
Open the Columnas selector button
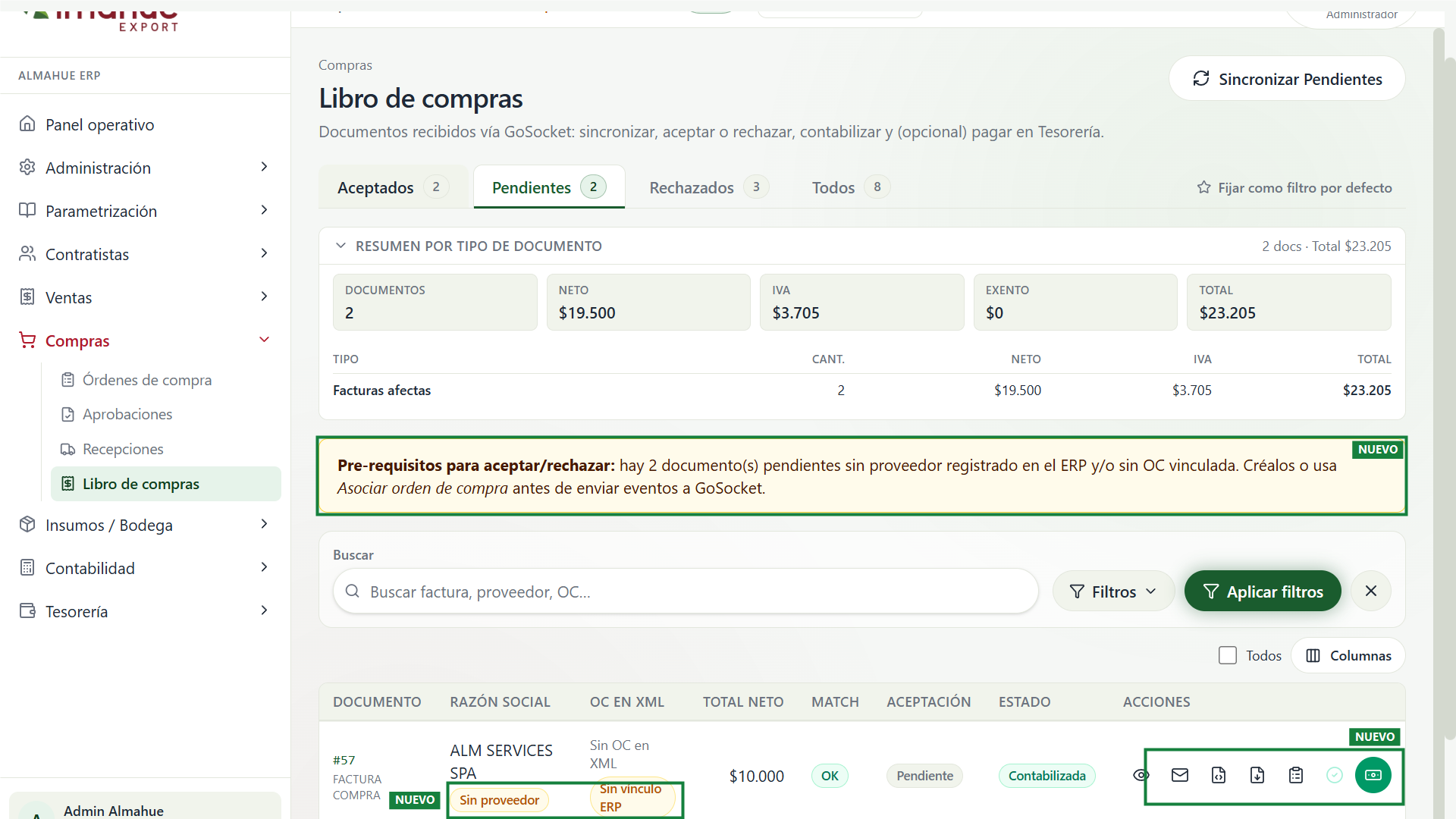tap(1348, 655)
